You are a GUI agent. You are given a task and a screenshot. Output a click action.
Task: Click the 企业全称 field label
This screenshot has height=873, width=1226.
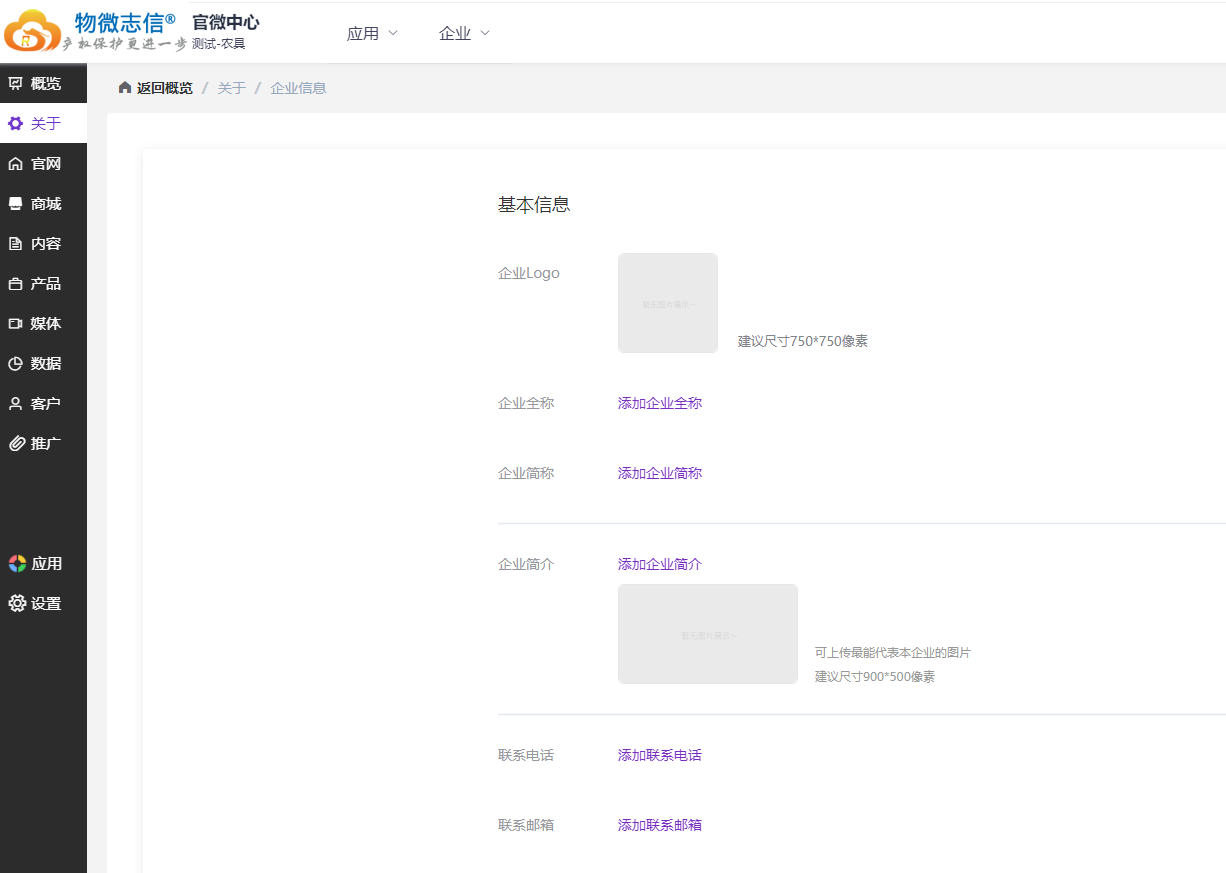526,403
